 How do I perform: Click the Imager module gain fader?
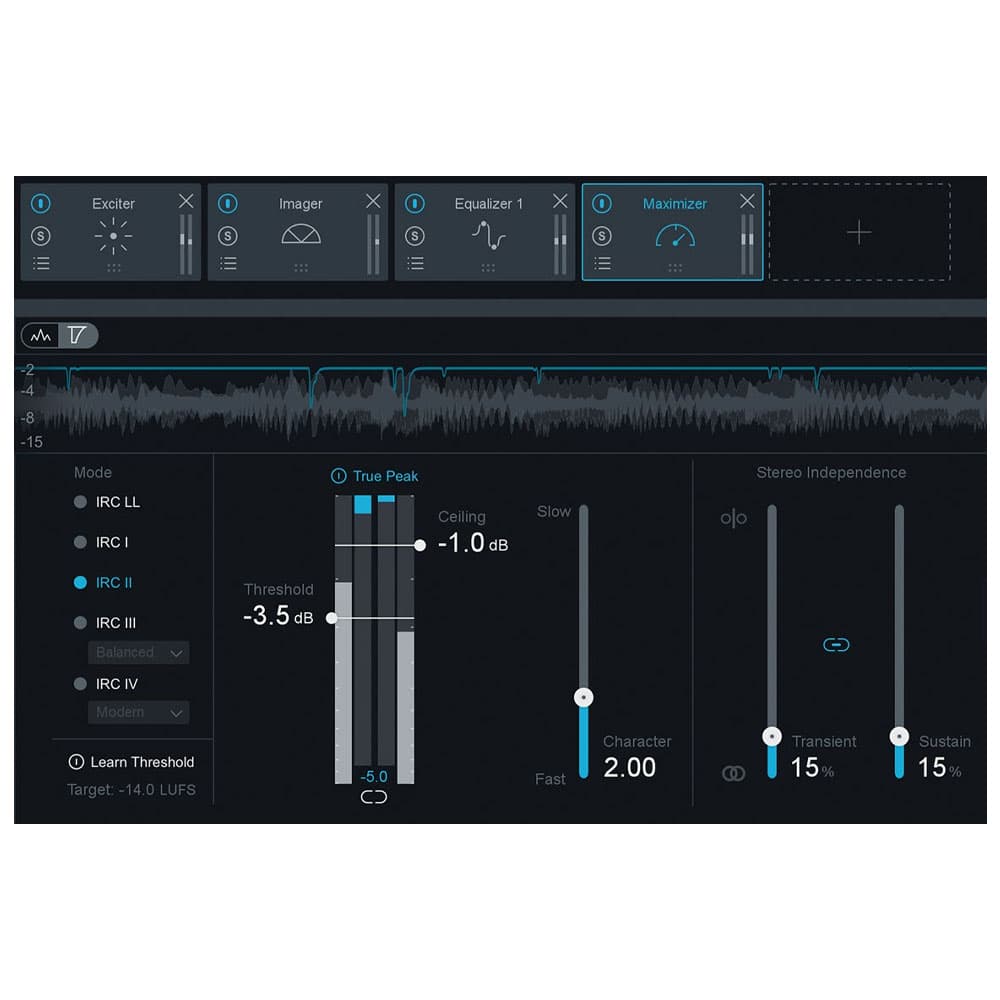(x=373, y=244)
